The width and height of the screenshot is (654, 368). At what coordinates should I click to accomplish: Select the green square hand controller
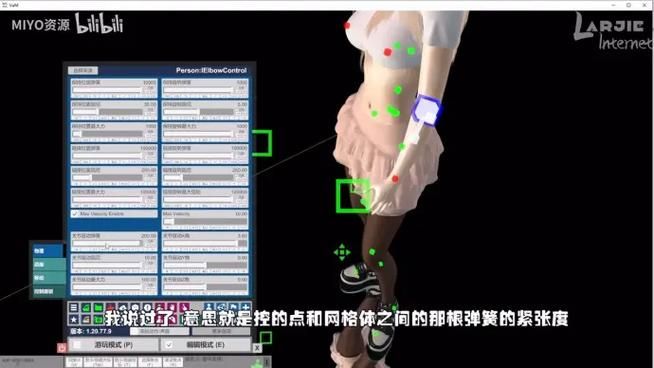coord(352,196)
